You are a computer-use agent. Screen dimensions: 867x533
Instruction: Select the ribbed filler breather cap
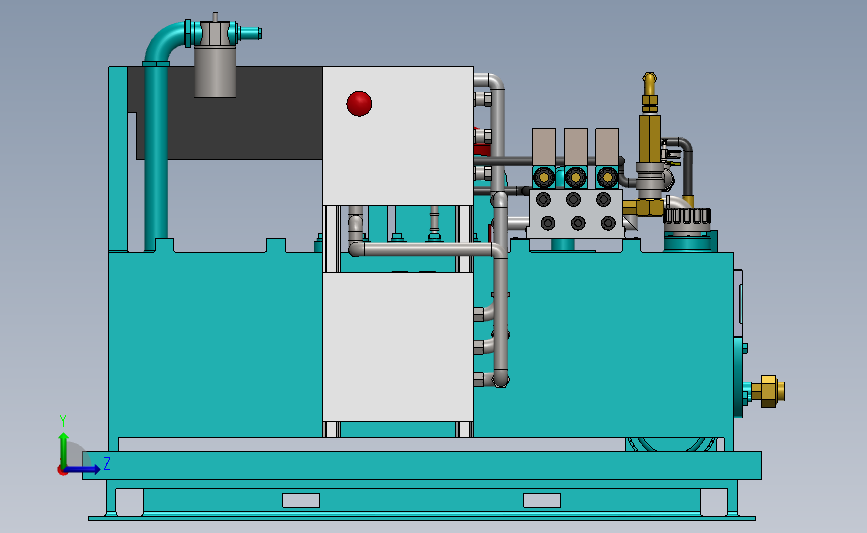point(686,216)
